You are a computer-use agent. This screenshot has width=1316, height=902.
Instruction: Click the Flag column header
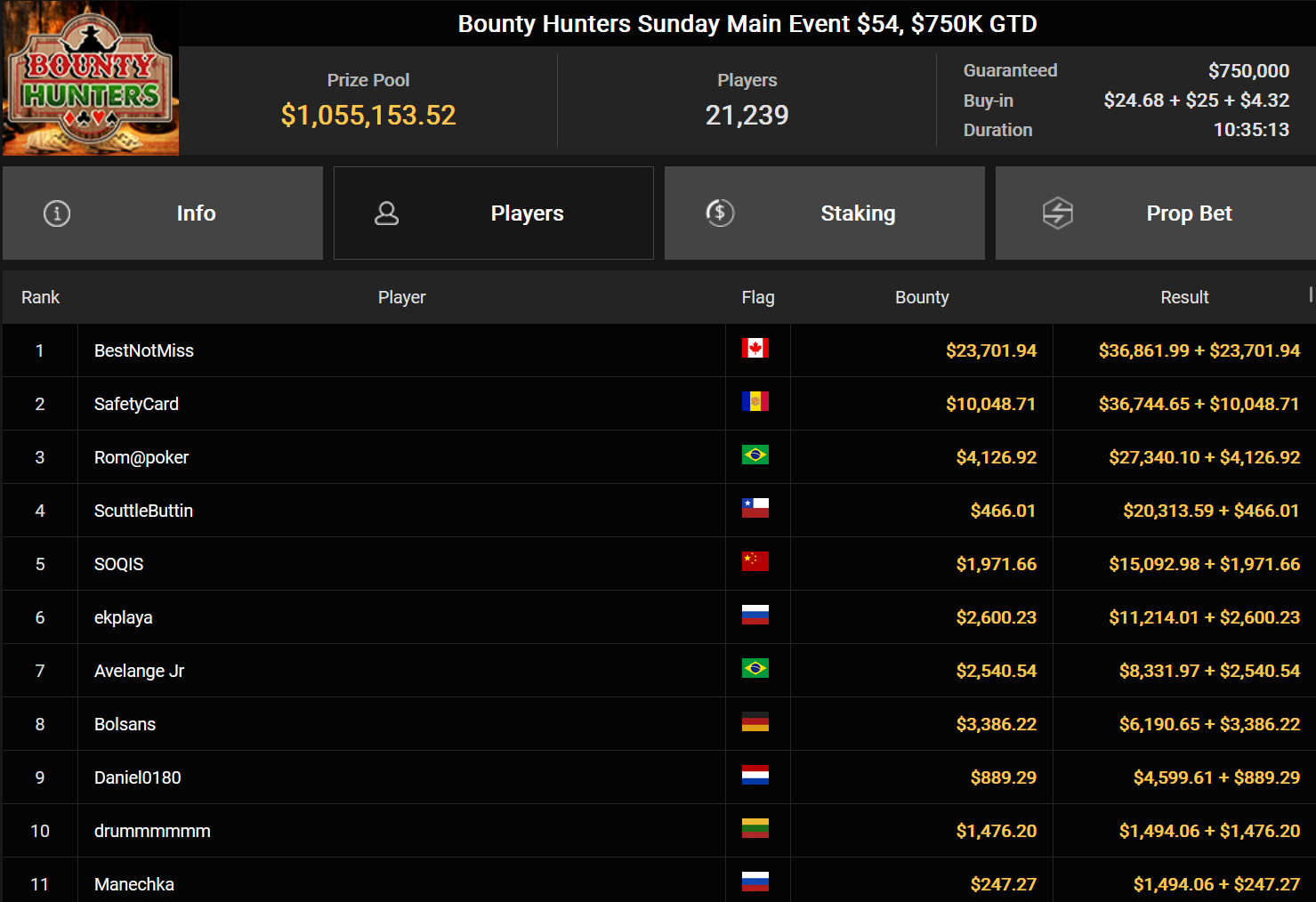point(758,297)
